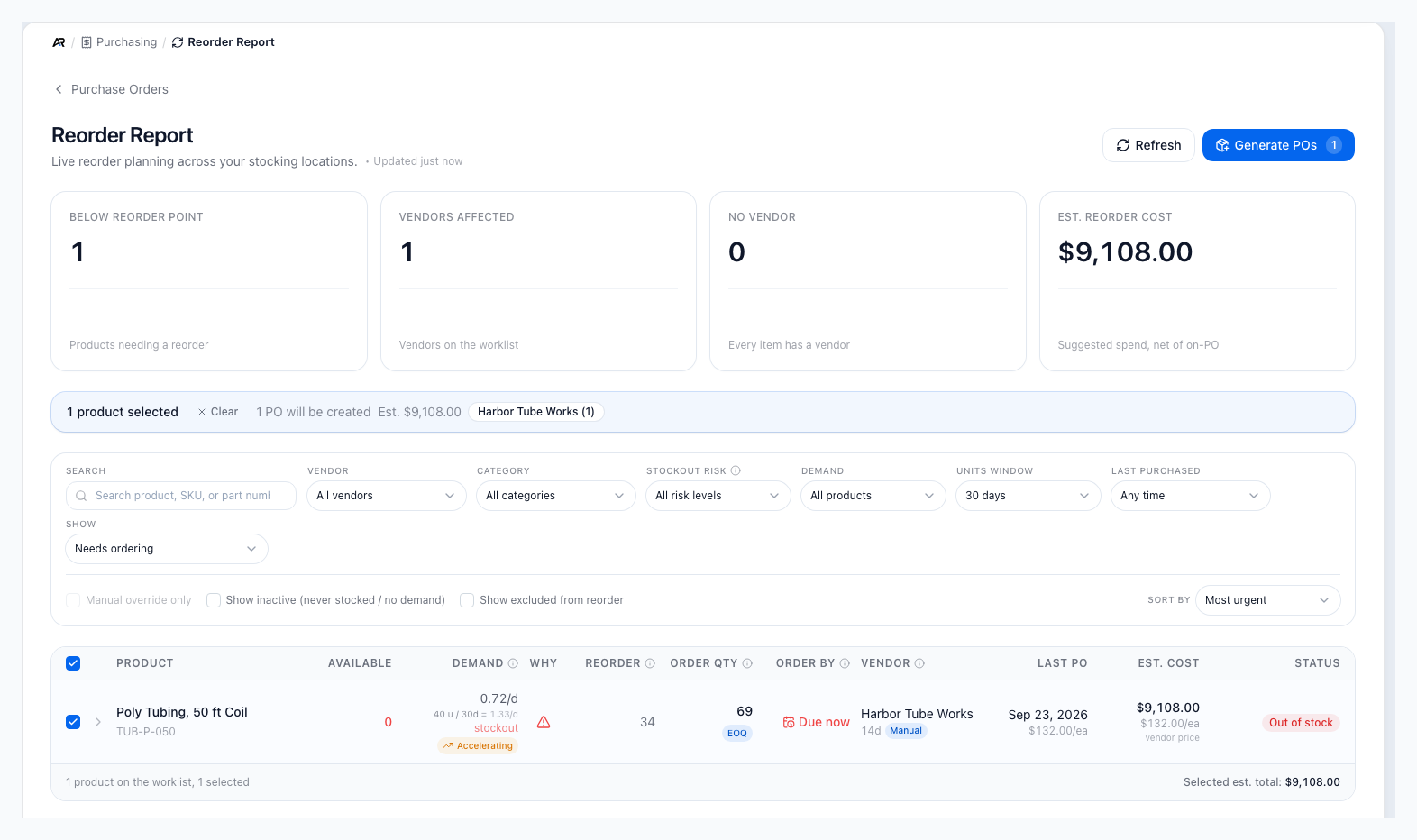Click the Due now calendar icon
Screen dimensions: 1417x840
point(789,722)
